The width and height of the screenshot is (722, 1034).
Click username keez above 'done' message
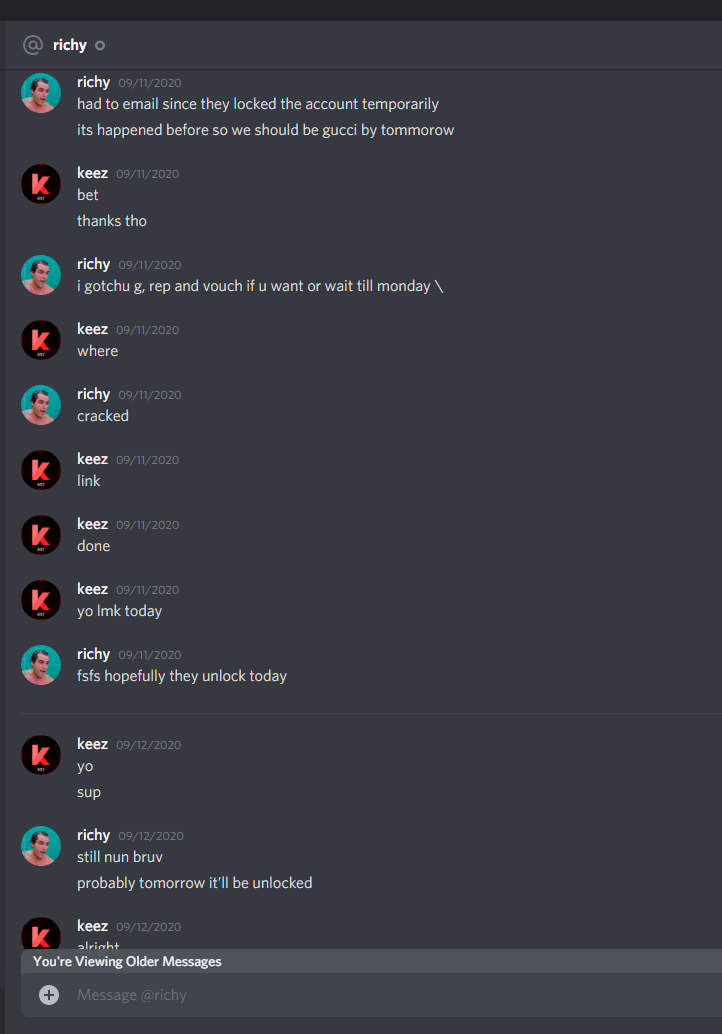click(x=92, y=524)
